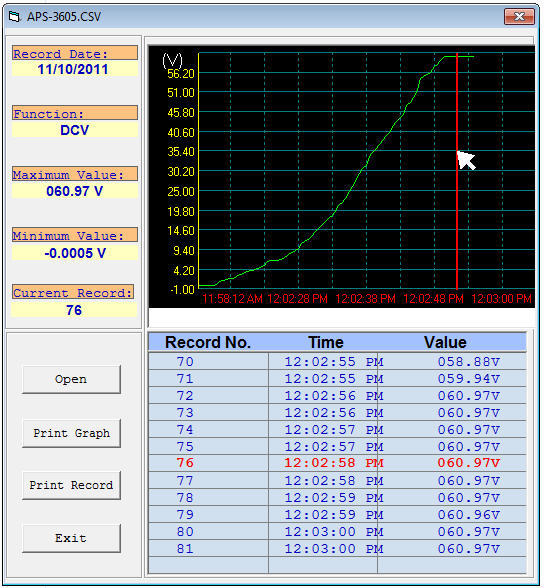Select record 79 with value 060.96V
This screenshot has height=588, width=544.
point(337,515)
